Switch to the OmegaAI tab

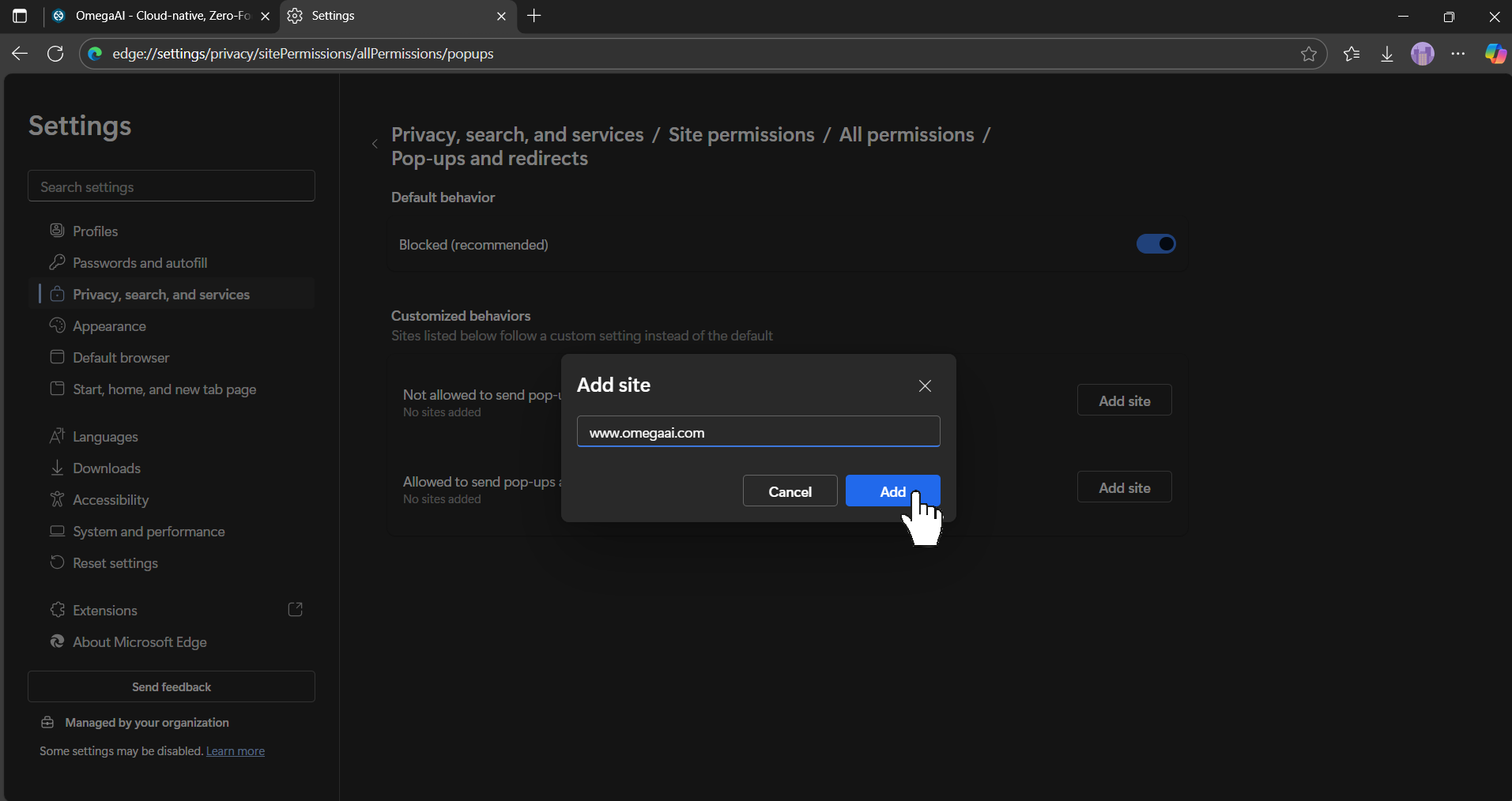click(x=154, y=16)
